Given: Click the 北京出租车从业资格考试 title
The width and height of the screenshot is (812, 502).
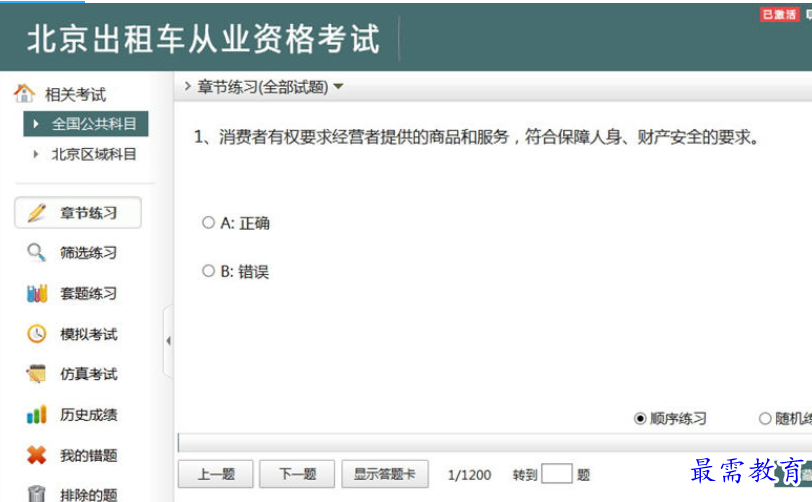Looking at the screenshot, I should tap(204, 39).
